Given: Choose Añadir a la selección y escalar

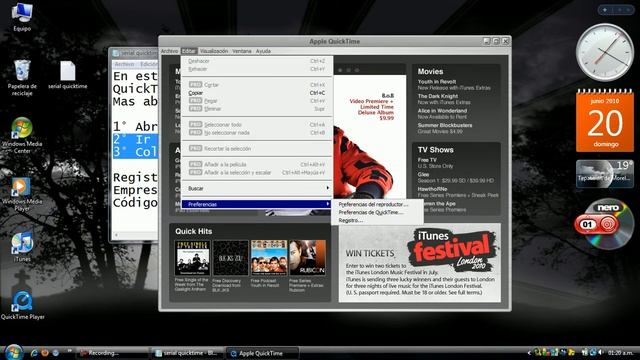Looking at the screenshot, I should click(257, 173).
